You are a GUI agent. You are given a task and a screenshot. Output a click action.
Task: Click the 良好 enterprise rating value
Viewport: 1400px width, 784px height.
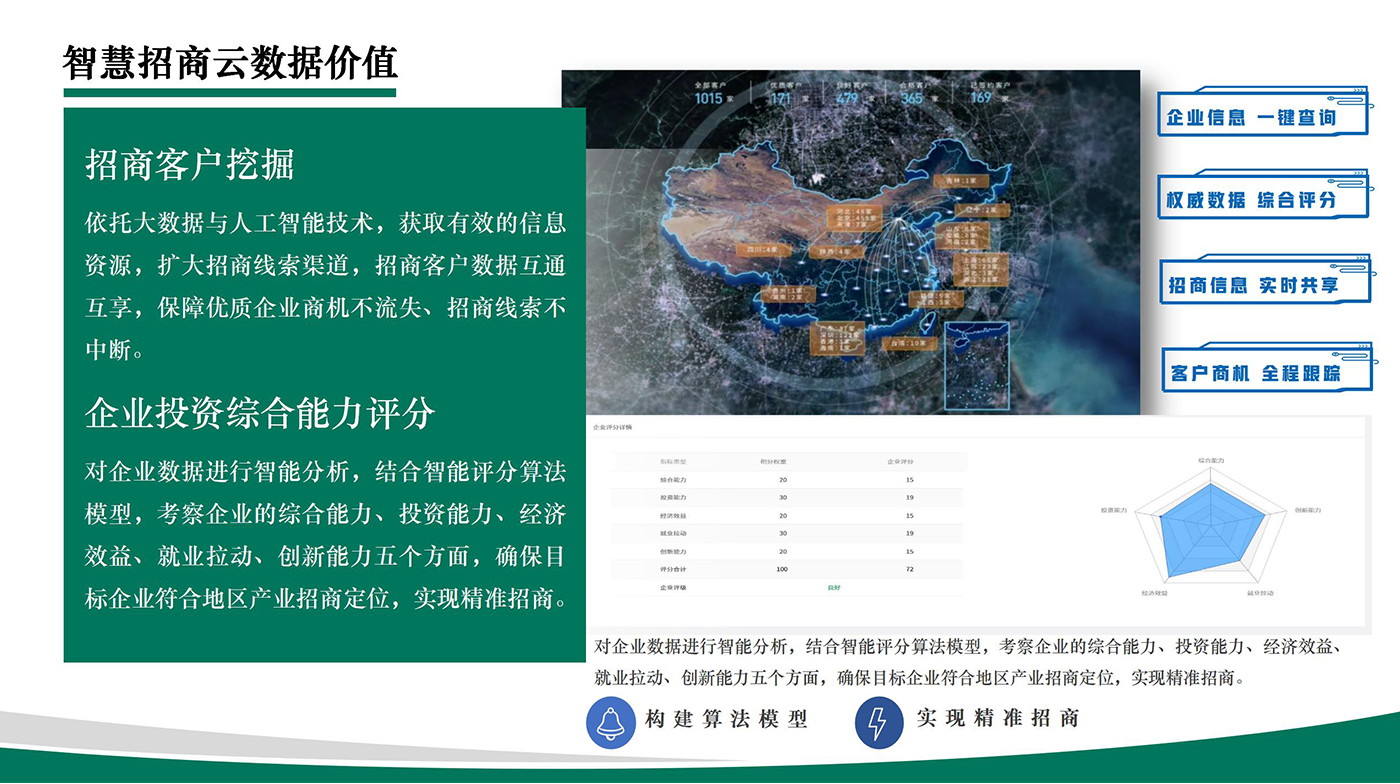[x=835, y=587]
